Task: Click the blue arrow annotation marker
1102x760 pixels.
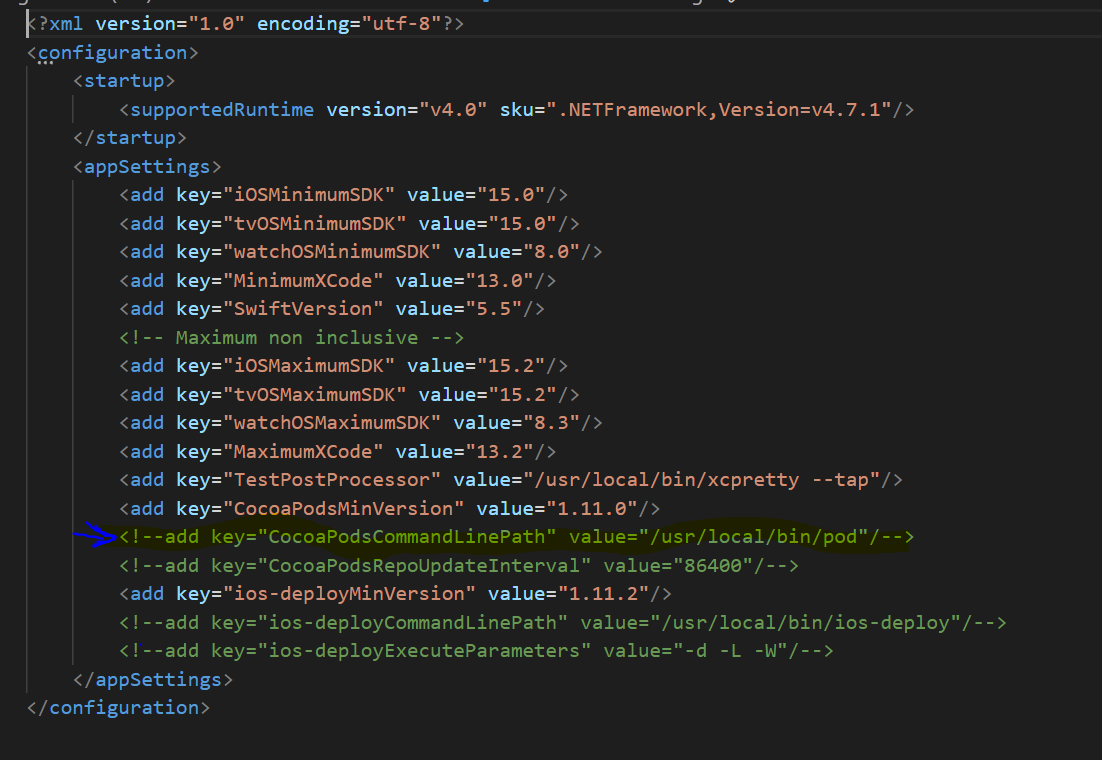Action: point(95,536)
